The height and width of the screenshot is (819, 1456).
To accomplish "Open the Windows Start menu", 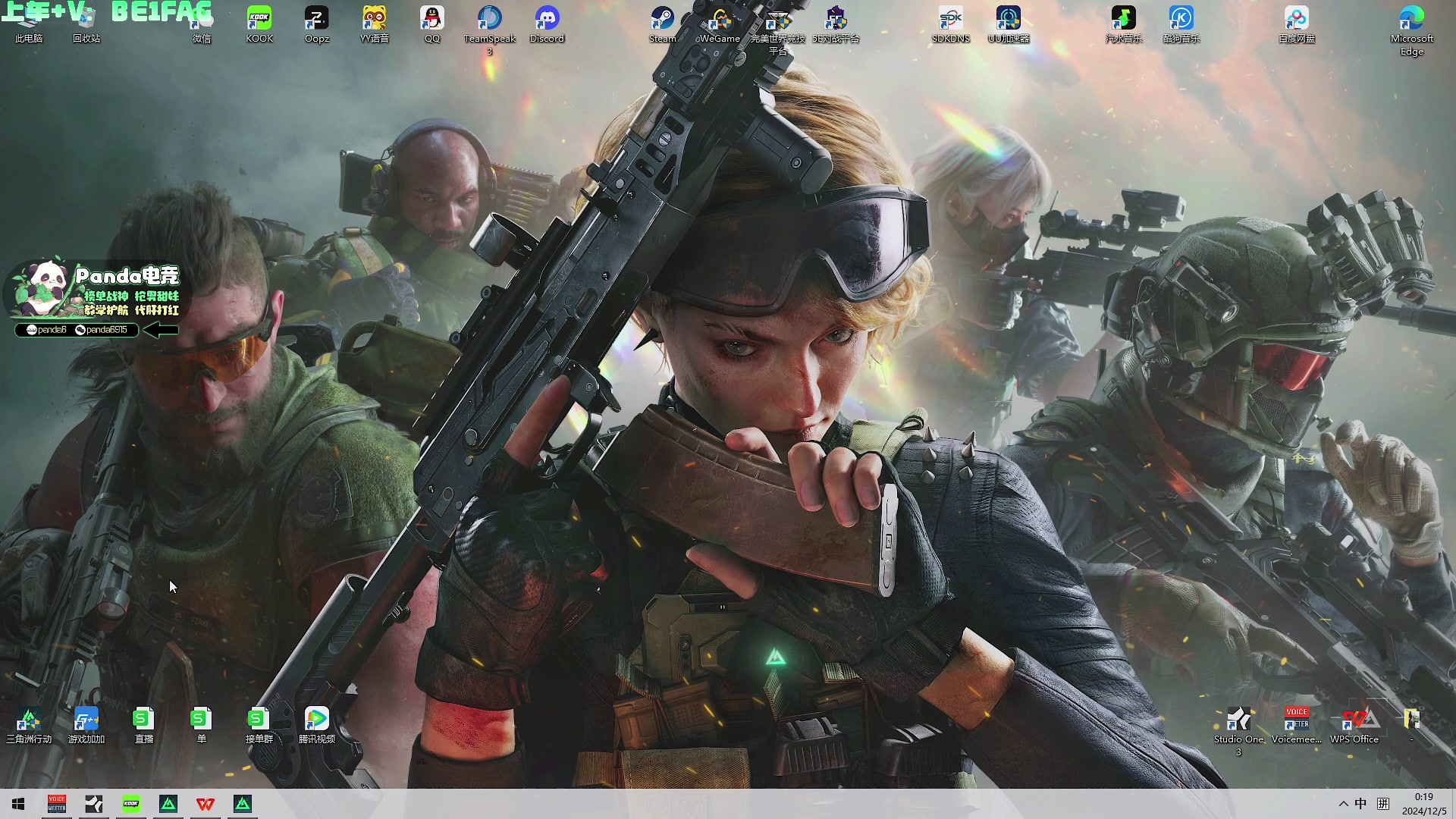I will click(x=18, y=804).
